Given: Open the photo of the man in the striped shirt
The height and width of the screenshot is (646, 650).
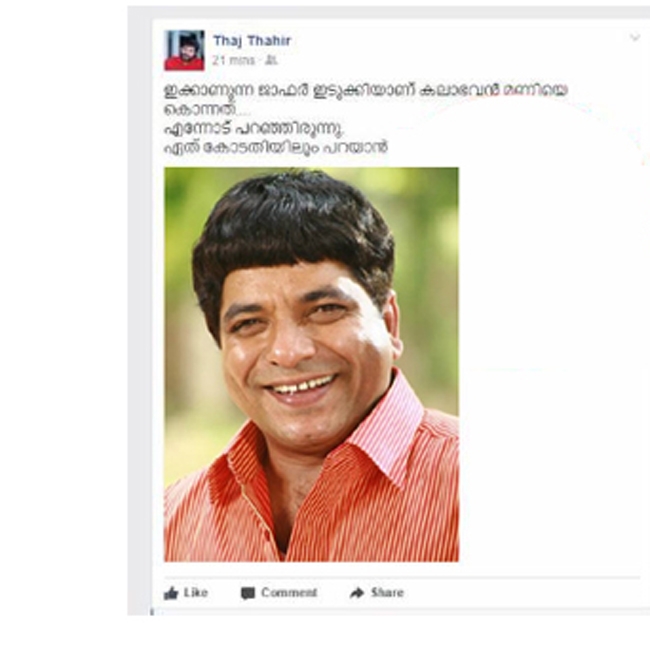Looking at the screenshot, I should coord(311,364).
